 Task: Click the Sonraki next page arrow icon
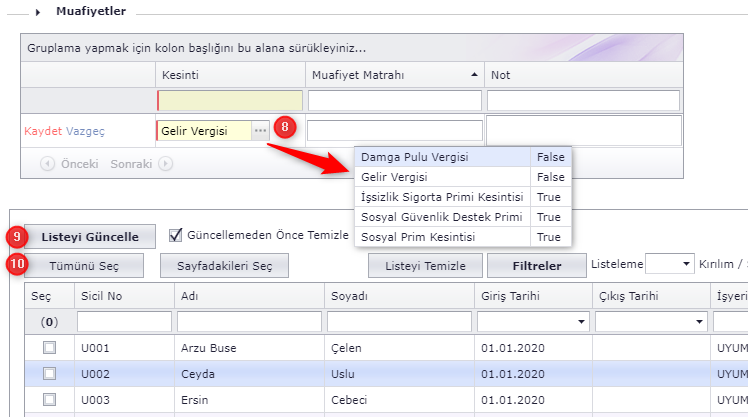coord(166,164)
